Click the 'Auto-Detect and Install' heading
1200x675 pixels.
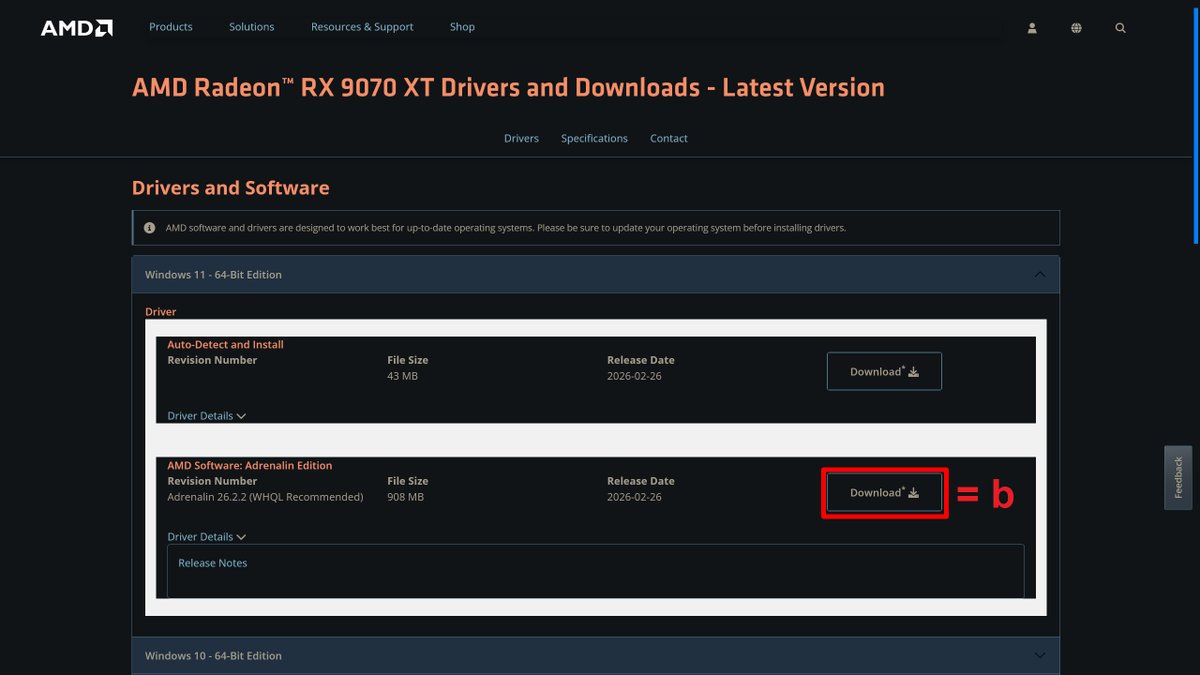point(225,345)
